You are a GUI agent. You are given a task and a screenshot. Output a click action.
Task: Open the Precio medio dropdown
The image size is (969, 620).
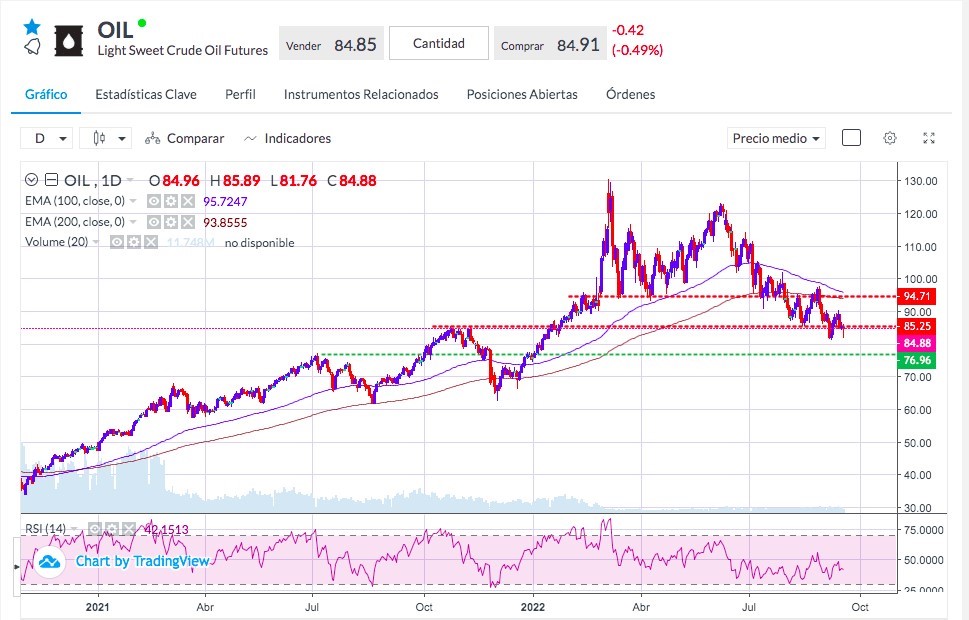point(776,138)
